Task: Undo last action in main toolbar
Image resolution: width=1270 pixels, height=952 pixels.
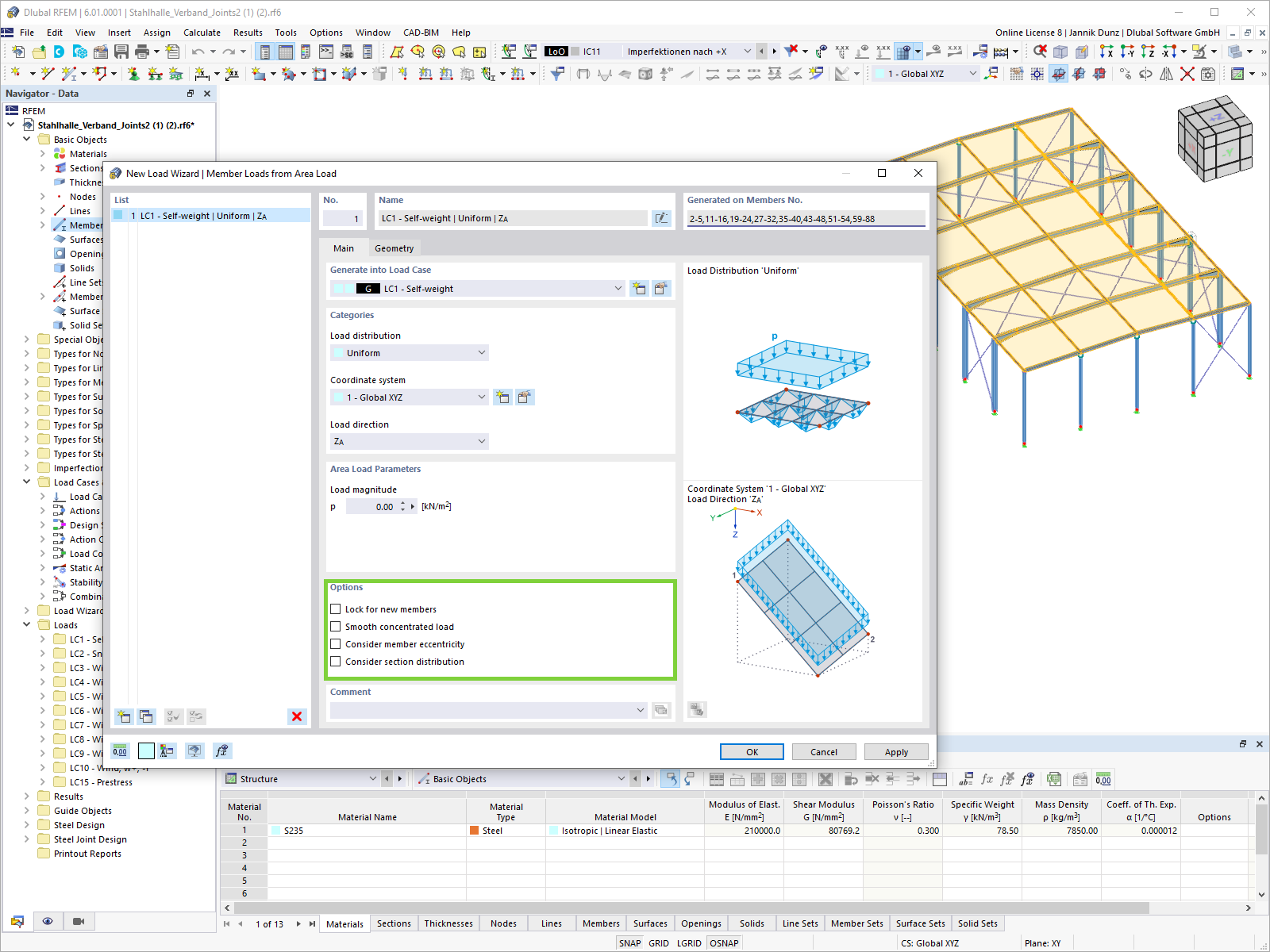Action: pyautogui.click(x=198, y=52)
